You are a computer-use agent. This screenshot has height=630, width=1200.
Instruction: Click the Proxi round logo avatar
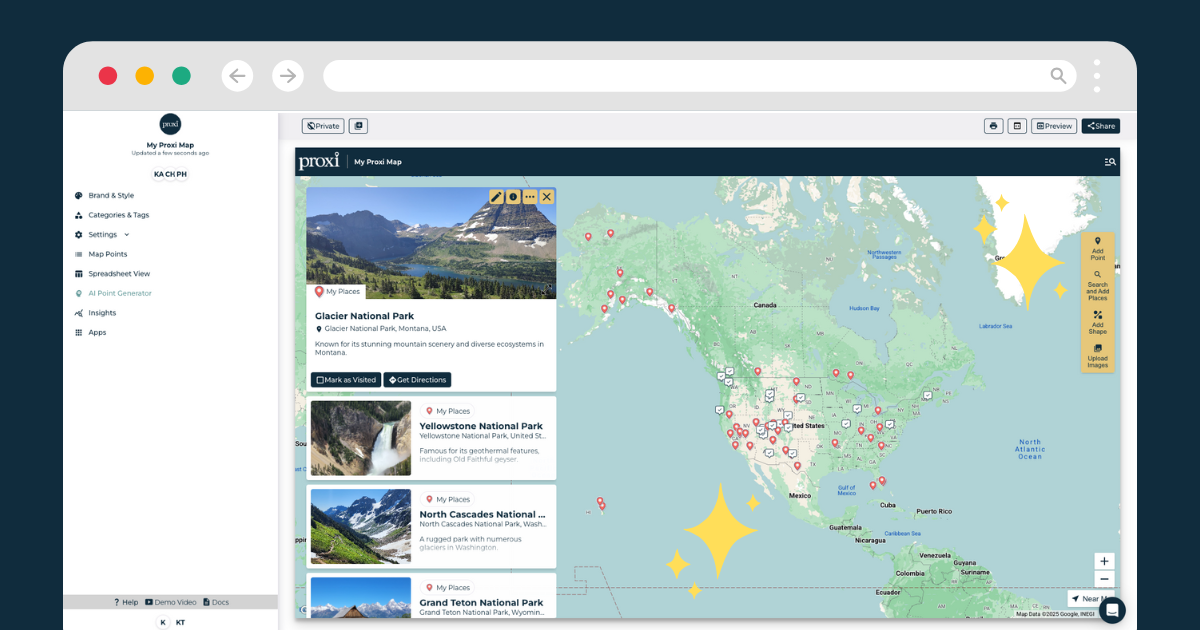coord(170,124)
